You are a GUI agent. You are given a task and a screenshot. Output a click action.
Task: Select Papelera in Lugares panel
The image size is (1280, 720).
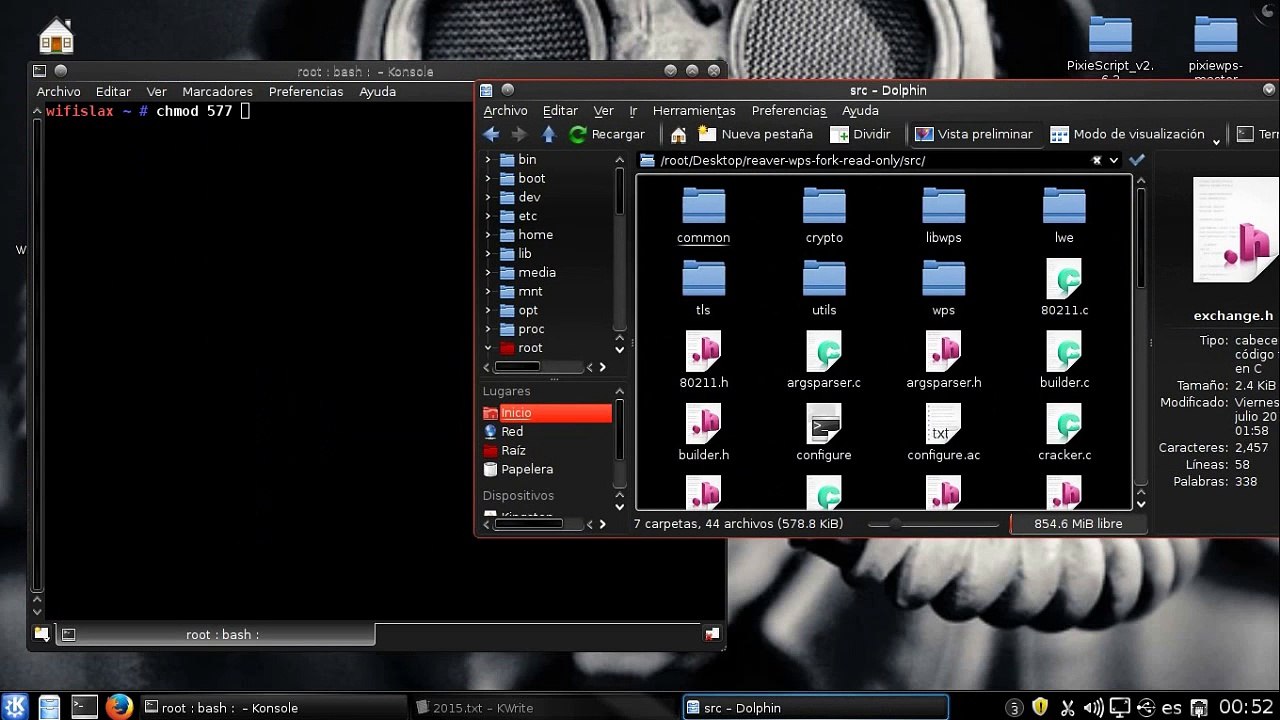(x=526, y=469)
